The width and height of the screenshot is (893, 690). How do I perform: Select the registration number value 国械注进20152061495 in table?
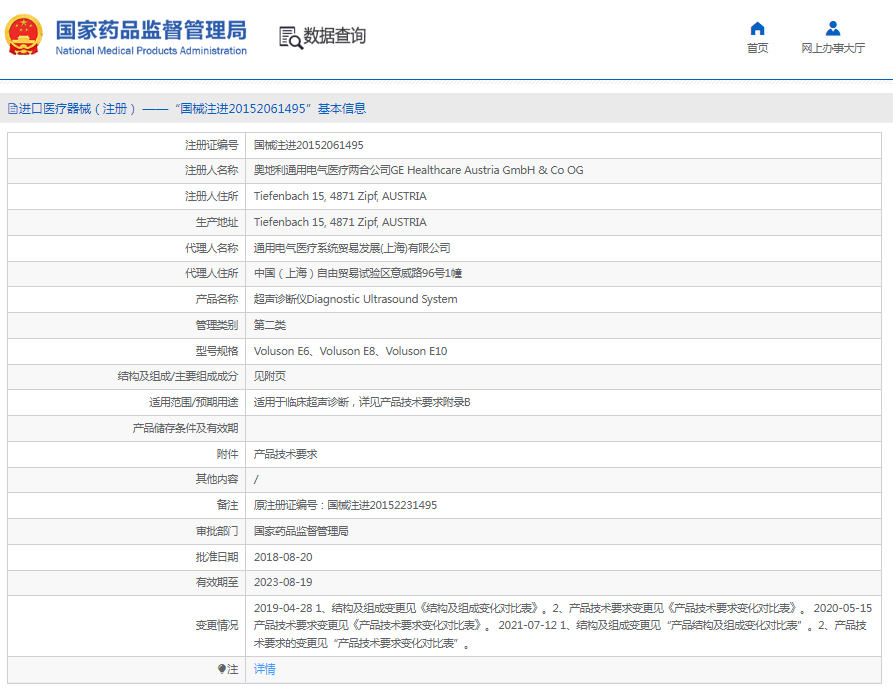(x=308, y=145)
